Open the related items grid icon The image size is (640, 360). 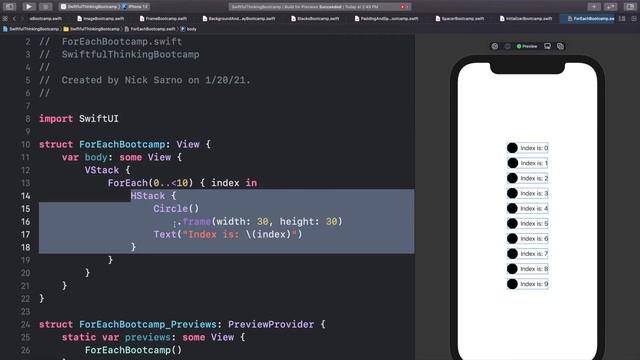[x=5, y=18]
